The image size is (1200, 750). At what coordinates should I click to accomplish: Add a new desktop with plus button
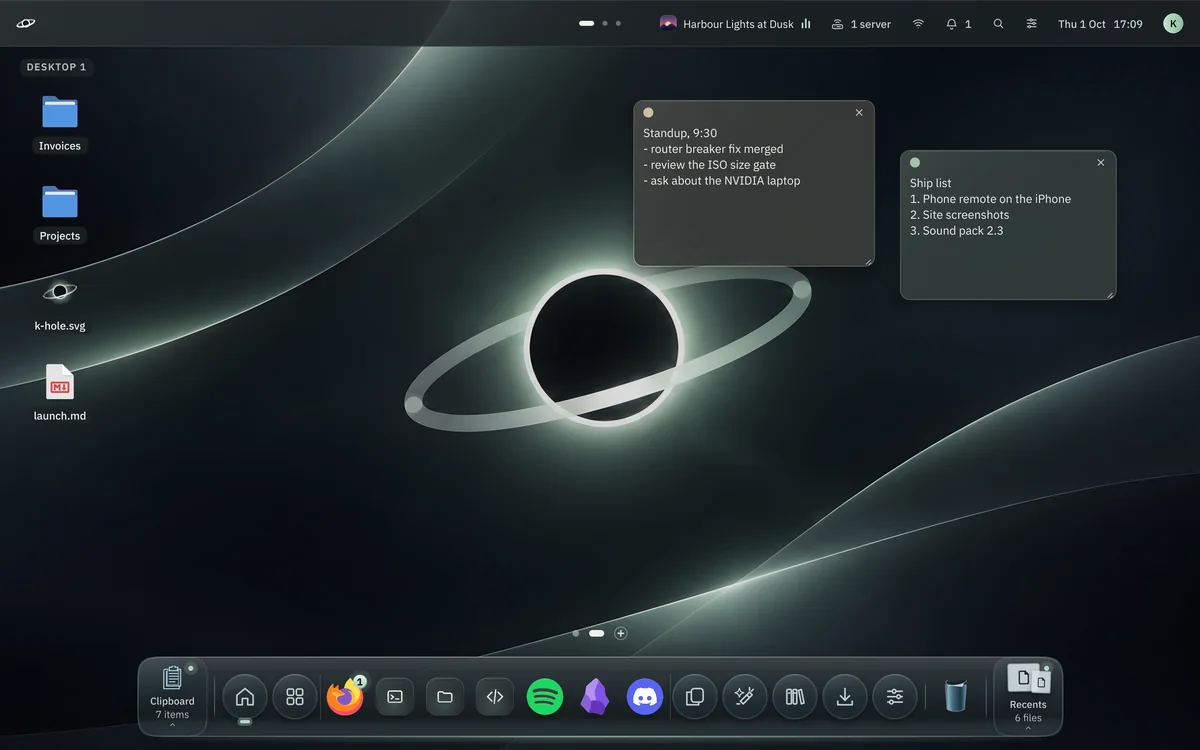click(x=621, y=633)
